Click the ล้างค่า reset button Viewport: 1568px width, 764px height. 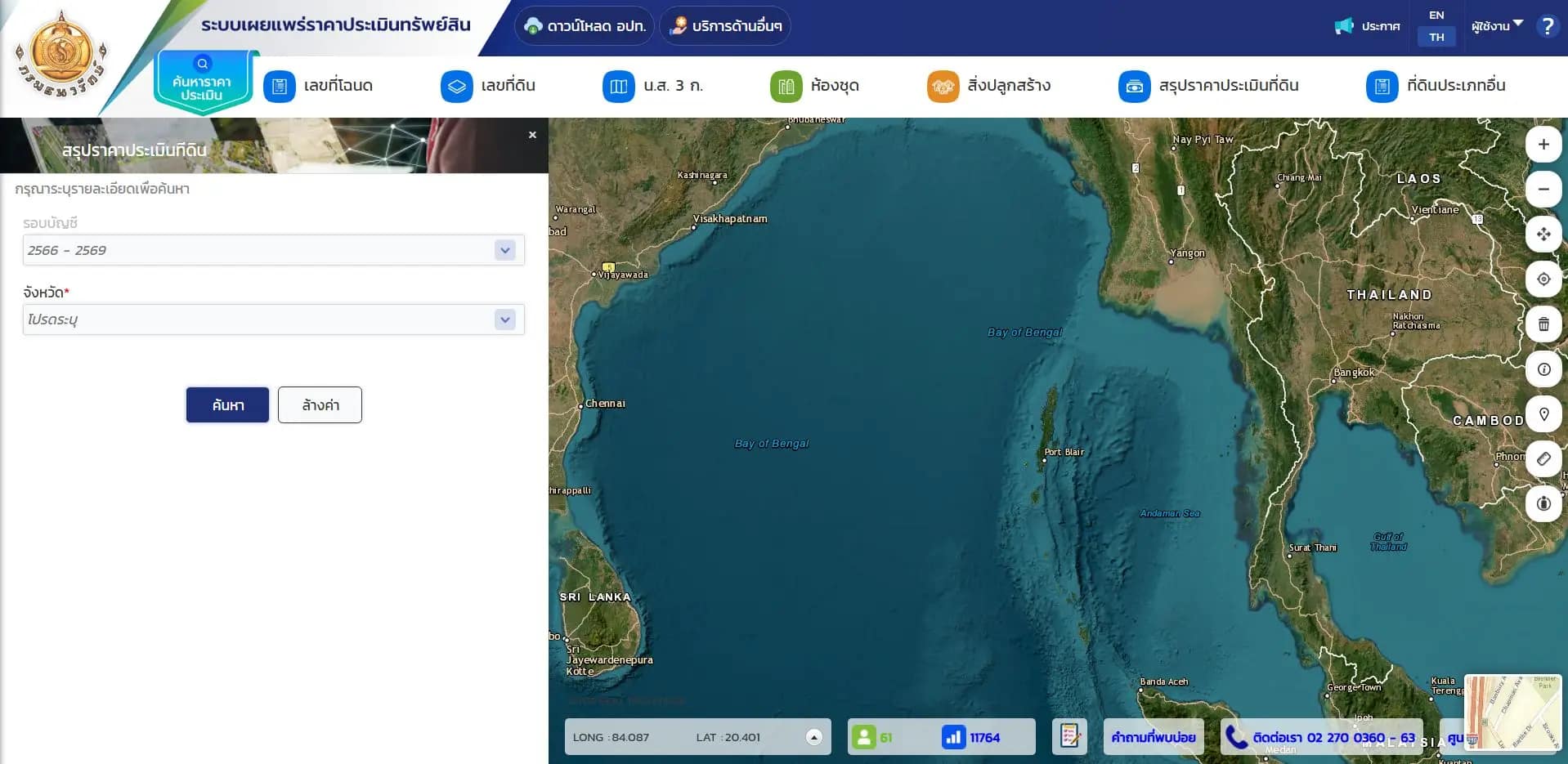320,405
